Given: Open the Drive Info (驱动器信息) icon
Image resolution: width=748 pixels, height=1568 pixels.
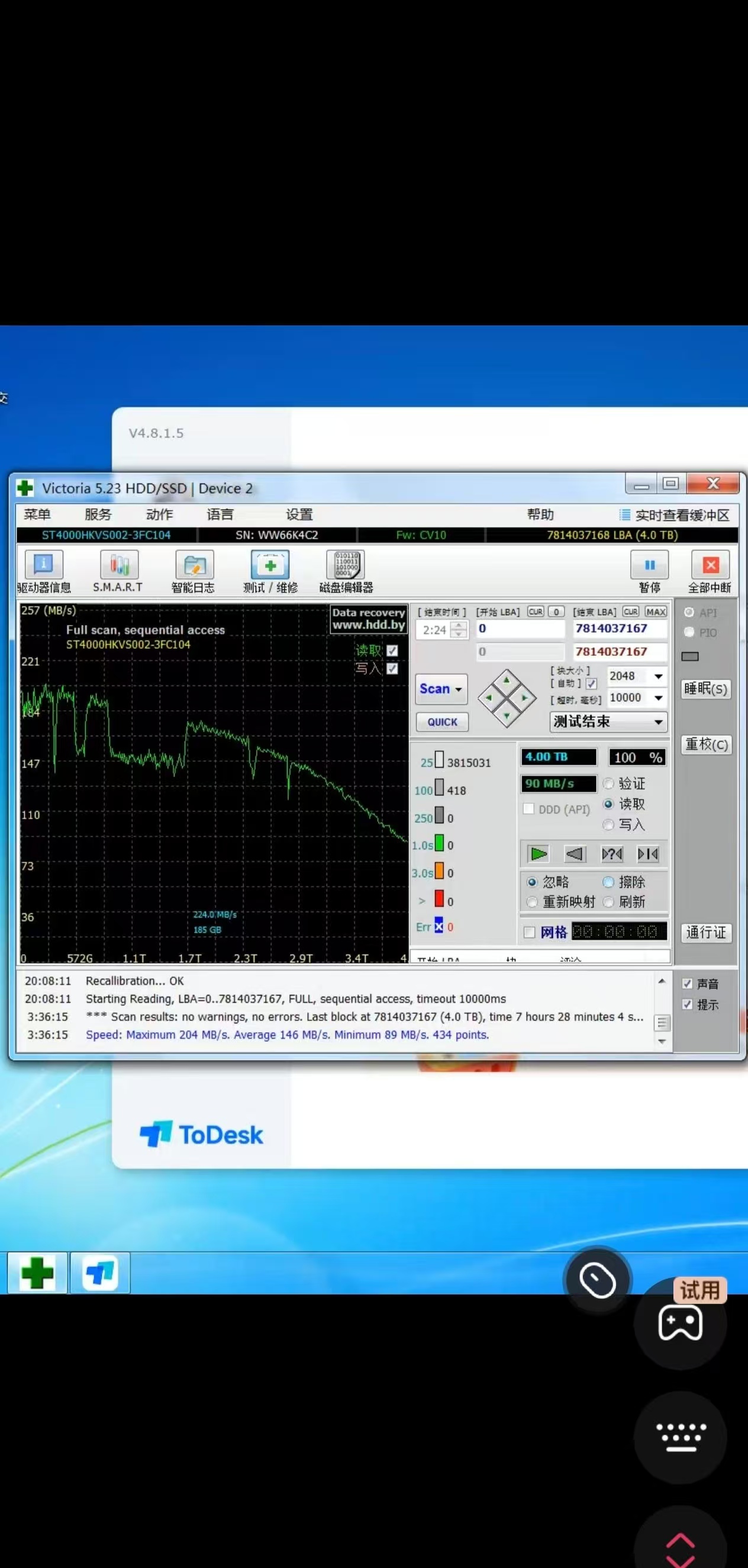Looking at the screenshot, I should coord(43,566).
